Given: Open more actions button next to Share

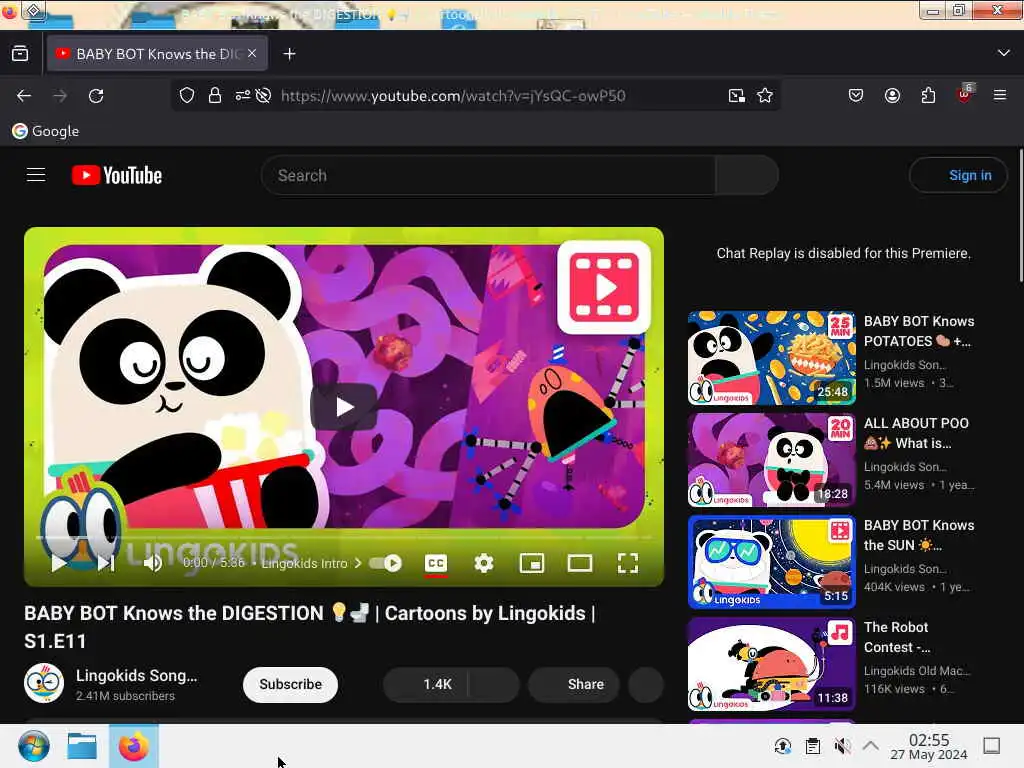Looking at the screenshot, I should [646, 684].
